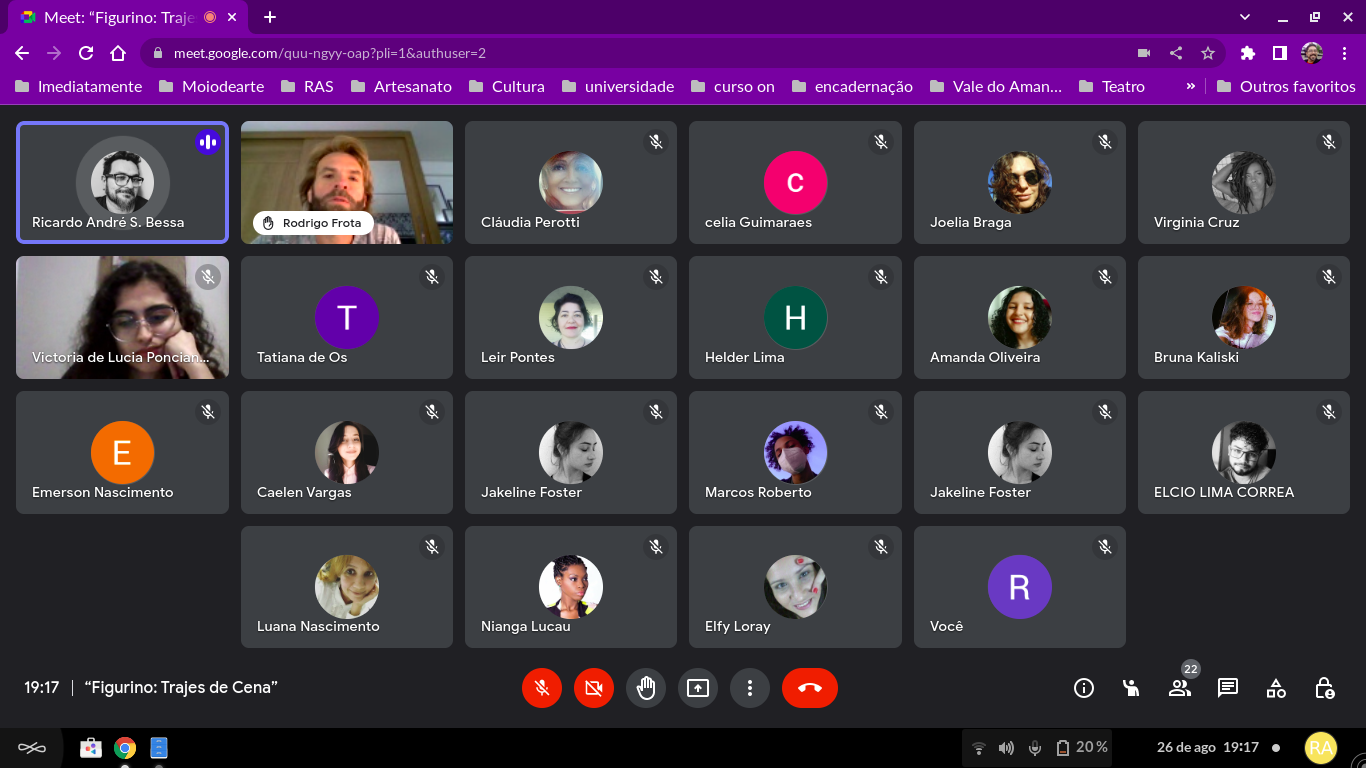Open the activities shapes icon
This screenshot has height=768, width=1366.
click(1276, 688)
